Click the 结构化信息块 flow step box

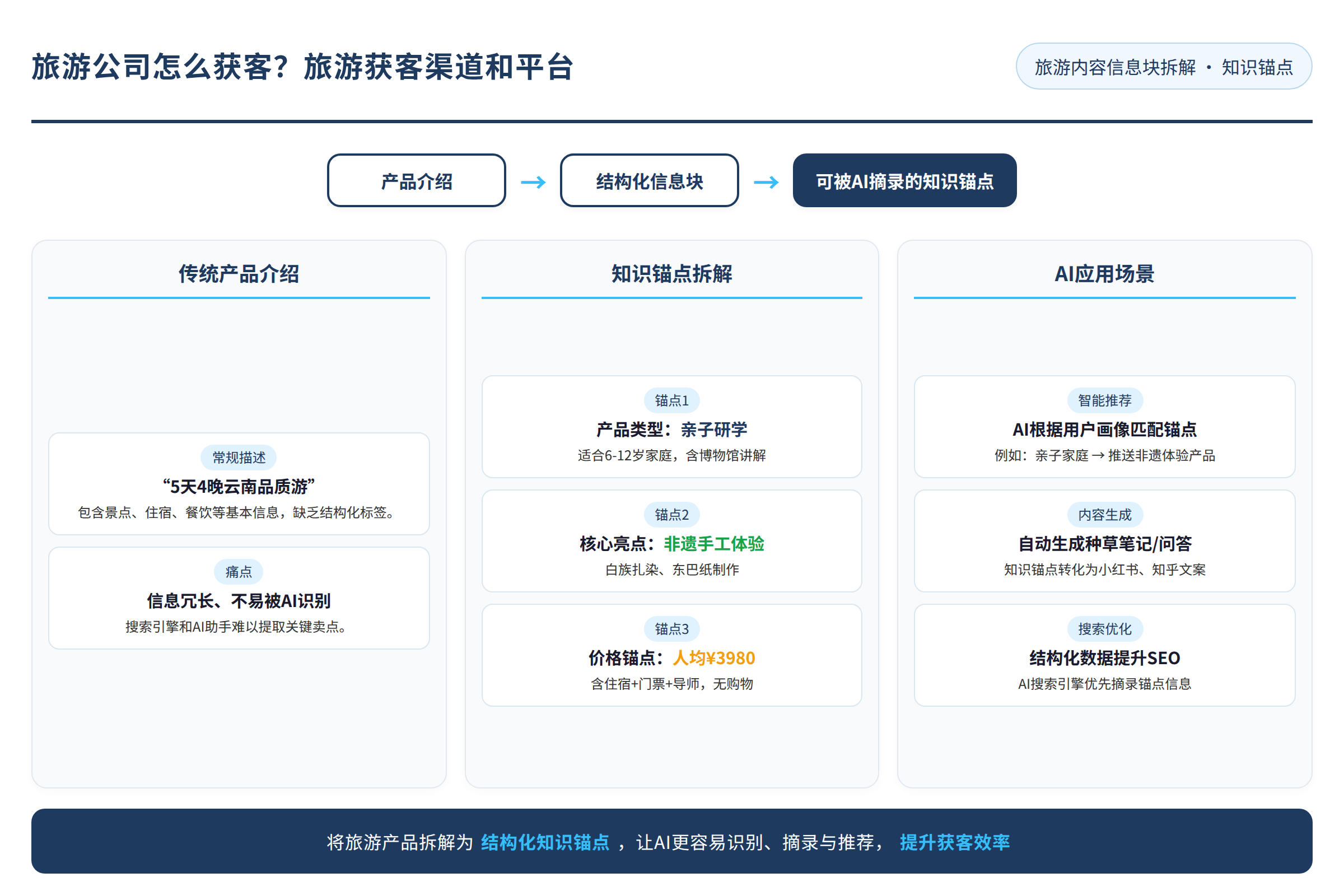649,180
